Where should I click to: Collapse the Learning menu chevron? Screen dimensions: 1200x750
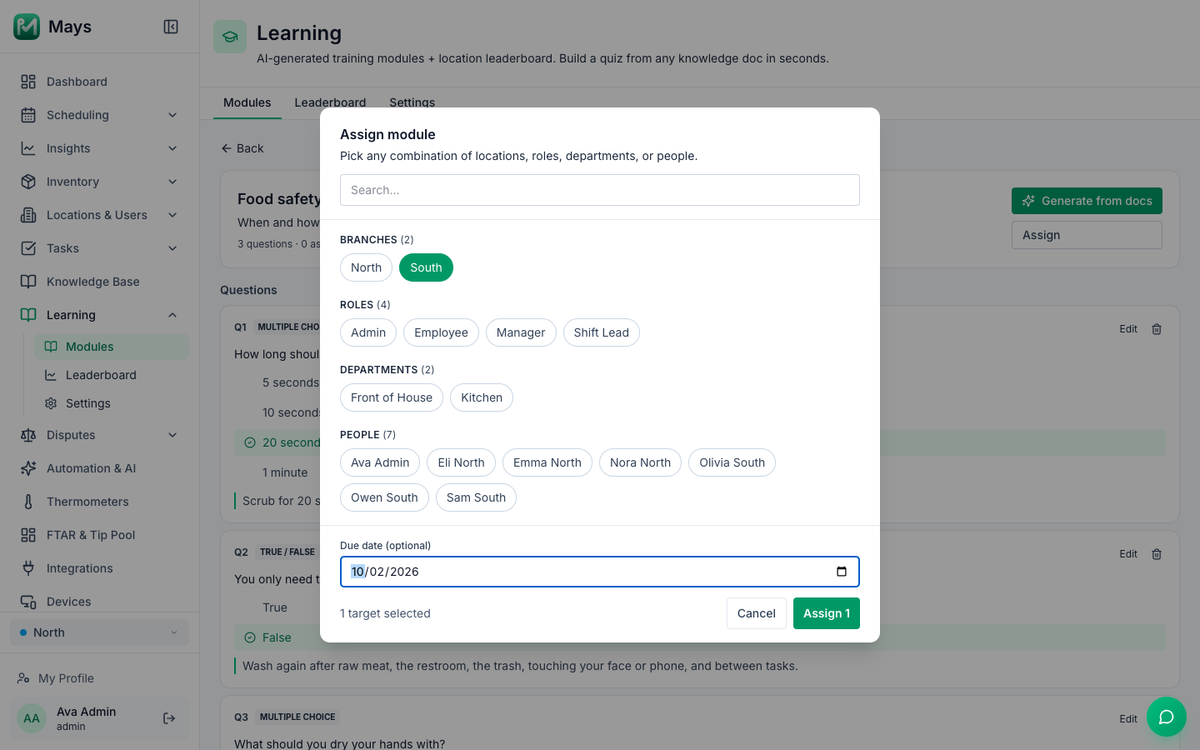pyautogui.click(x=172, y=315)
